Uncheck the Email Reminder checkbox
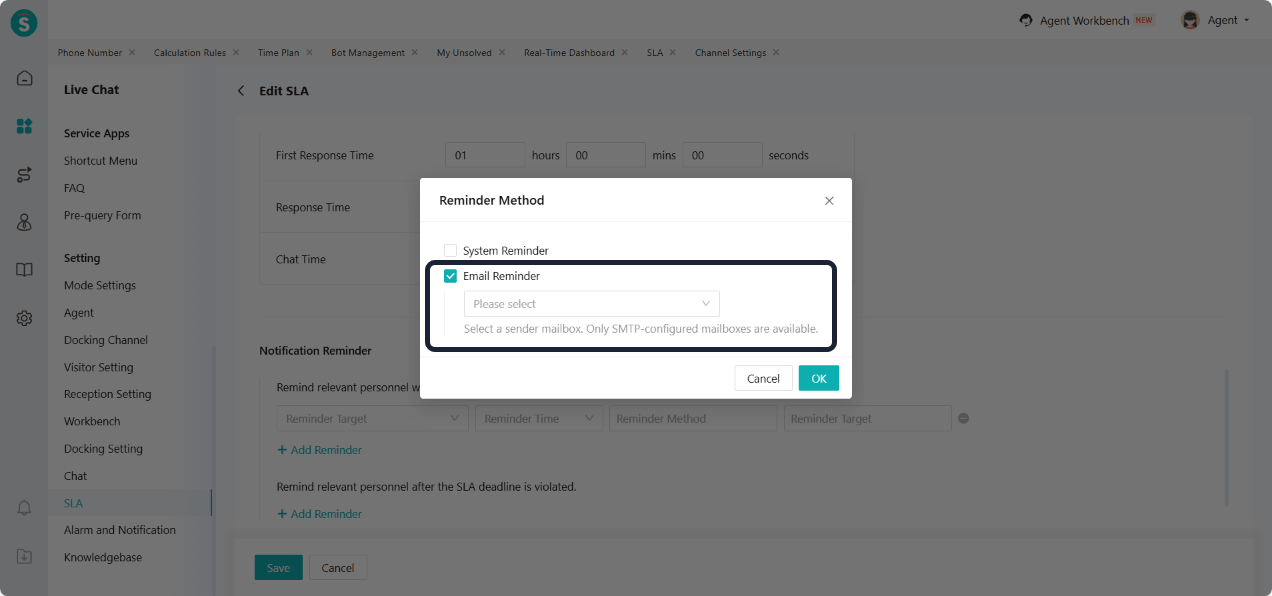The width and height of the screenshot is (1272, 596). [450, 276]
